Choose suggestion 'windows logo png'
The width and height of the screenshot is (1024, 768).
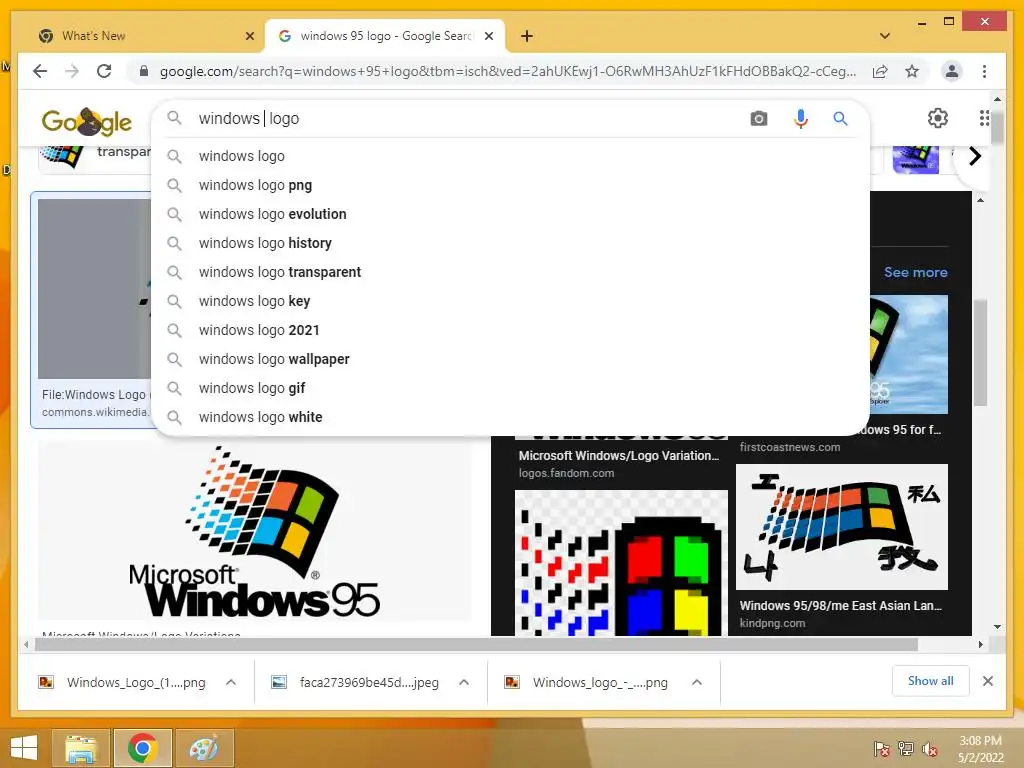[510, 185]
